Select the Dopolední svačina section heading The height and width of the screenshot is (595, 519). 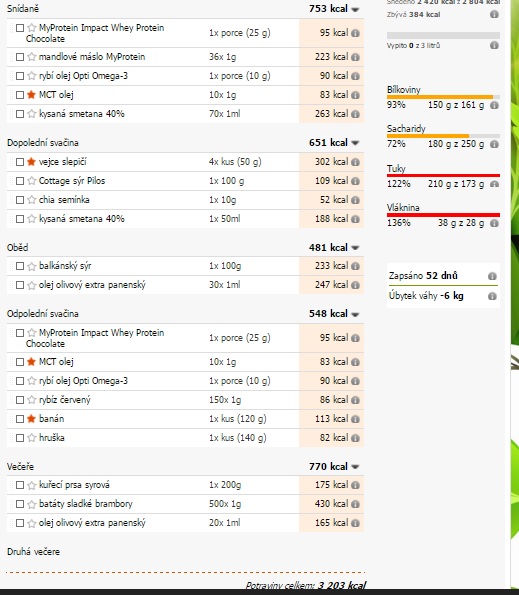pyautogui.click(x=43, y=143)
